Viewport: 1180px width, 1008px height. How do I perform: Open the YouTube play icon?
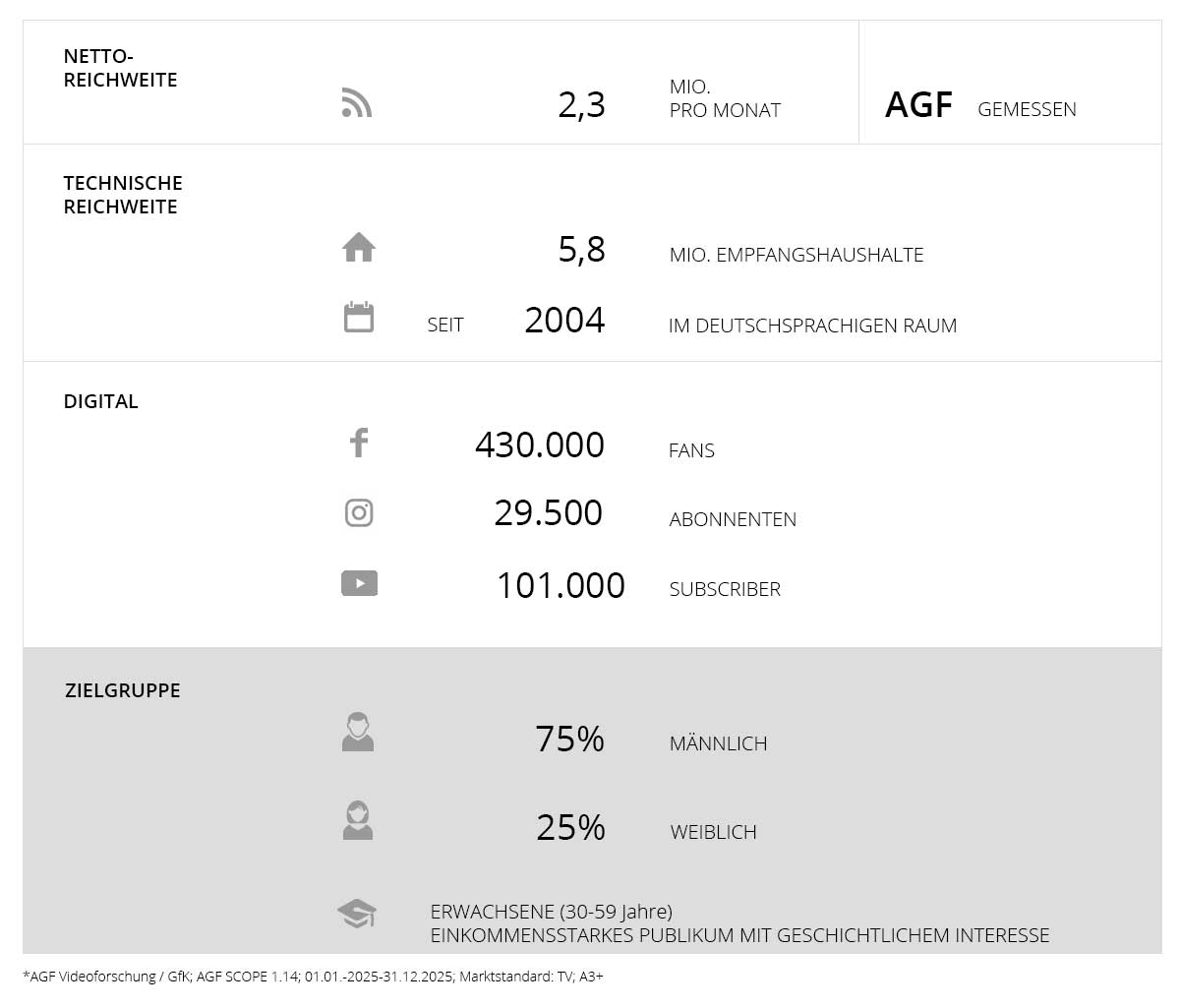[x=359, y=583]
